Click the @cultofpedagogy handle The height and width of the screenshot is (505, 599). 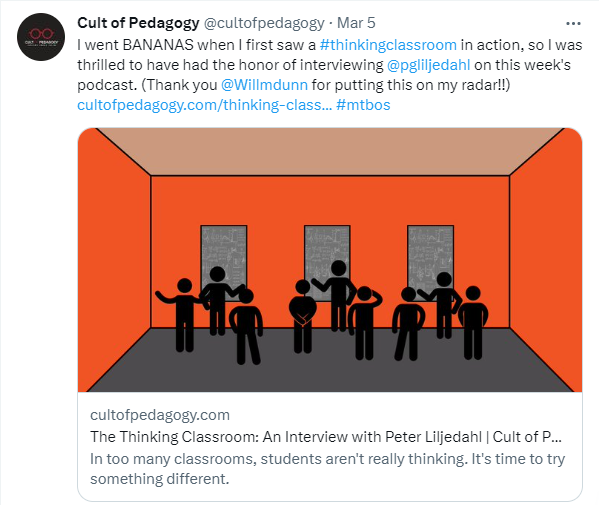[x=264, y=23]
